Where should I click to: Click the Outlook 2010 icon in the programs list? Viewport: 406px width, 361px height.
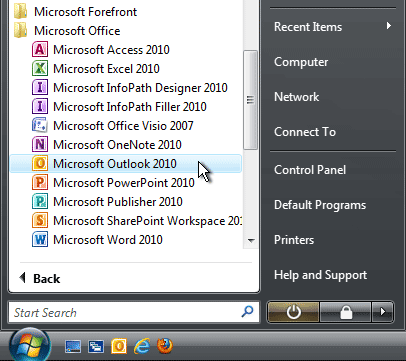point(40,164)
